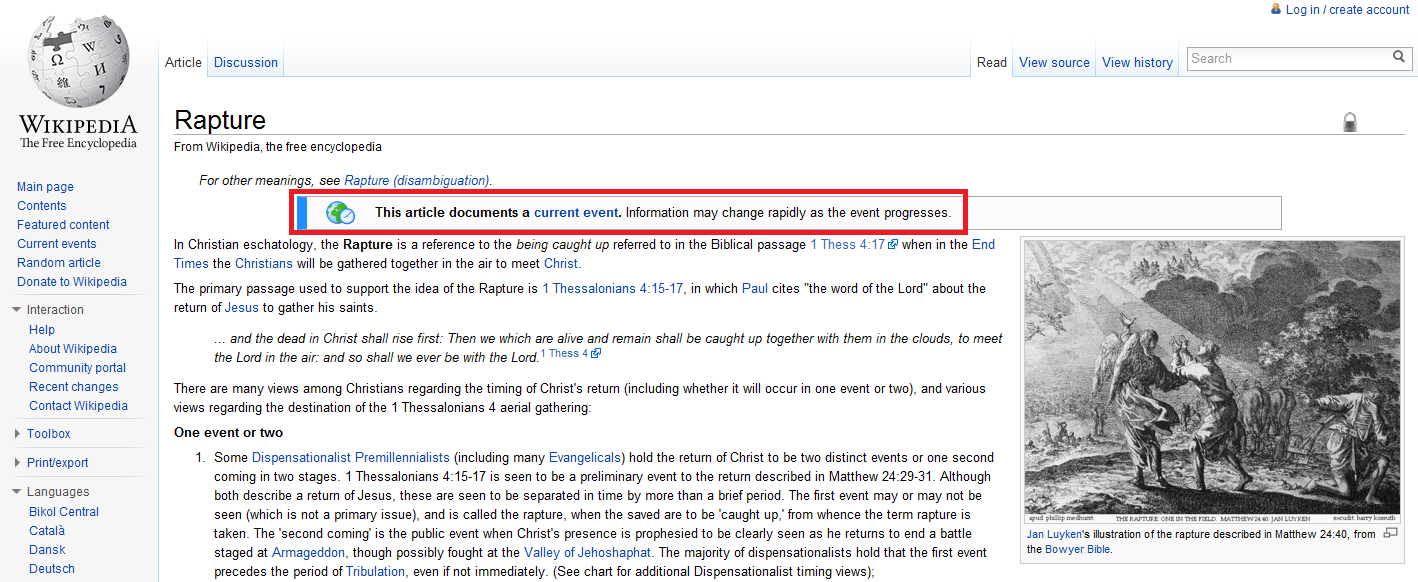Click external link icon after 1 Thess 4 footnote
The image size is (1418, 582).
596,353
